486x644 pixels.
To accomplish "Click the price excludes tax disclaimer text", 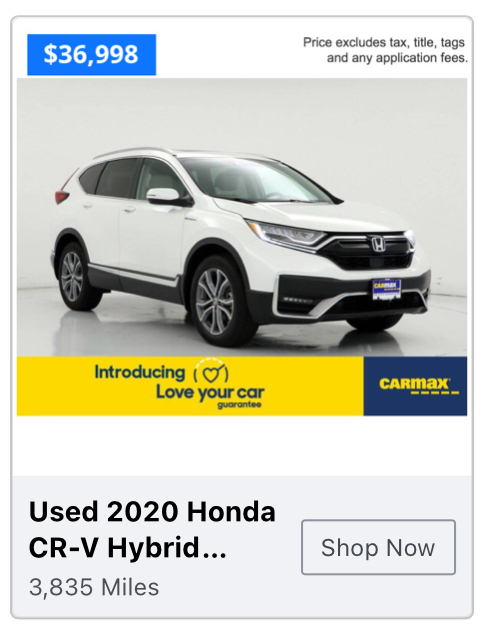I will 385,50.
